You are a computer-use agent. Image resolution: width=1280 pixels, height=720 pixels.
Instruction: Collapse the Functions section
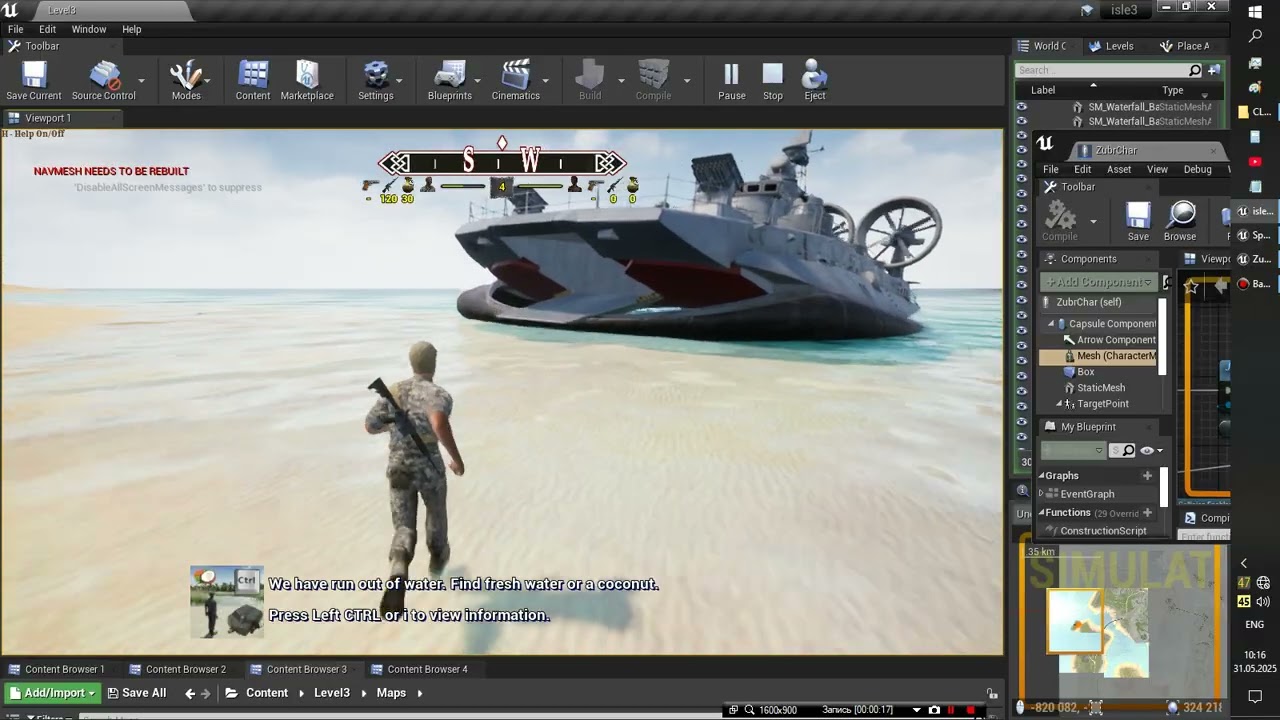point(1041,513)
